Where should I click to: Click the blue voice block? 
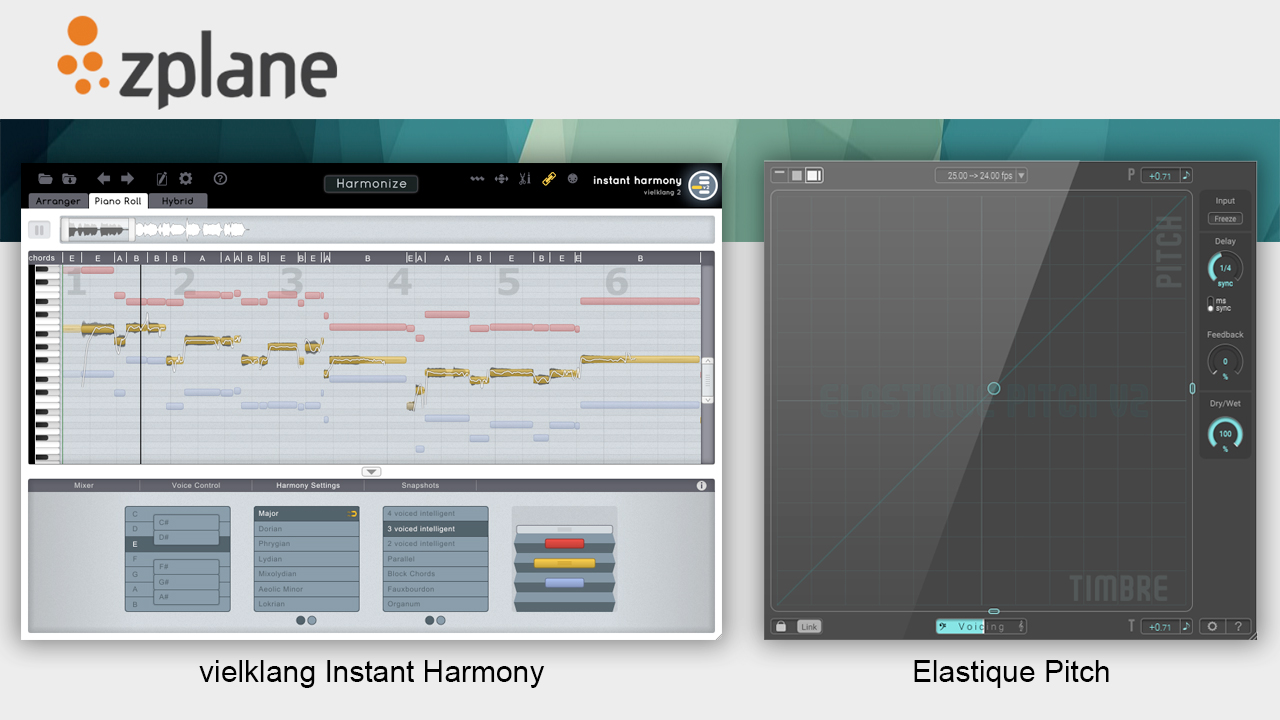564,582
